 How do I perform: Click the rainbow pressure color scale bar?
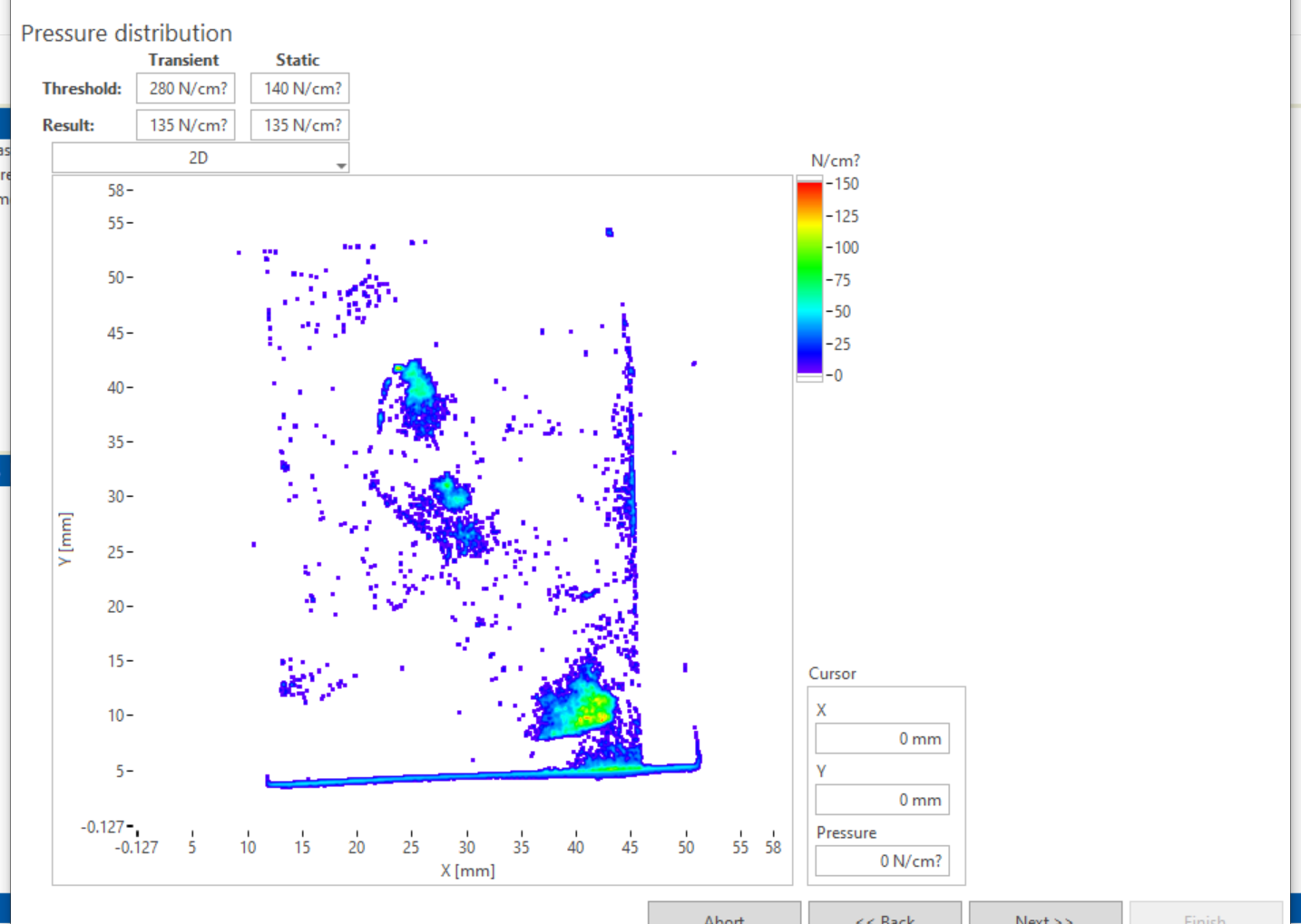pos(809,277)
